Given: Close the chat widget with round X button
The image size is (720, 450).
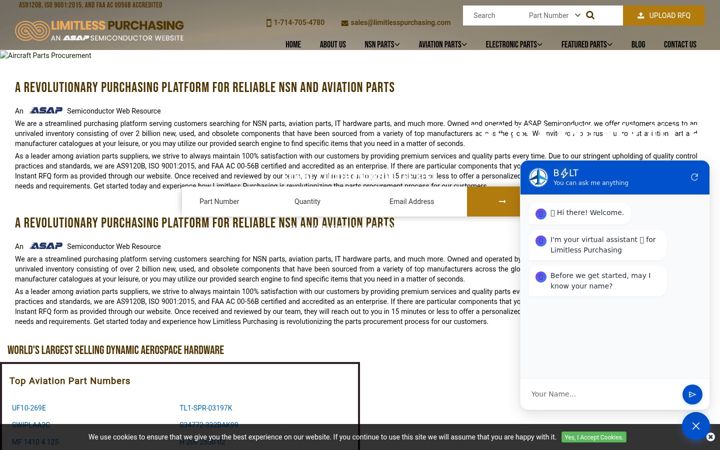Looking at the screenshot, I should 696,426.
